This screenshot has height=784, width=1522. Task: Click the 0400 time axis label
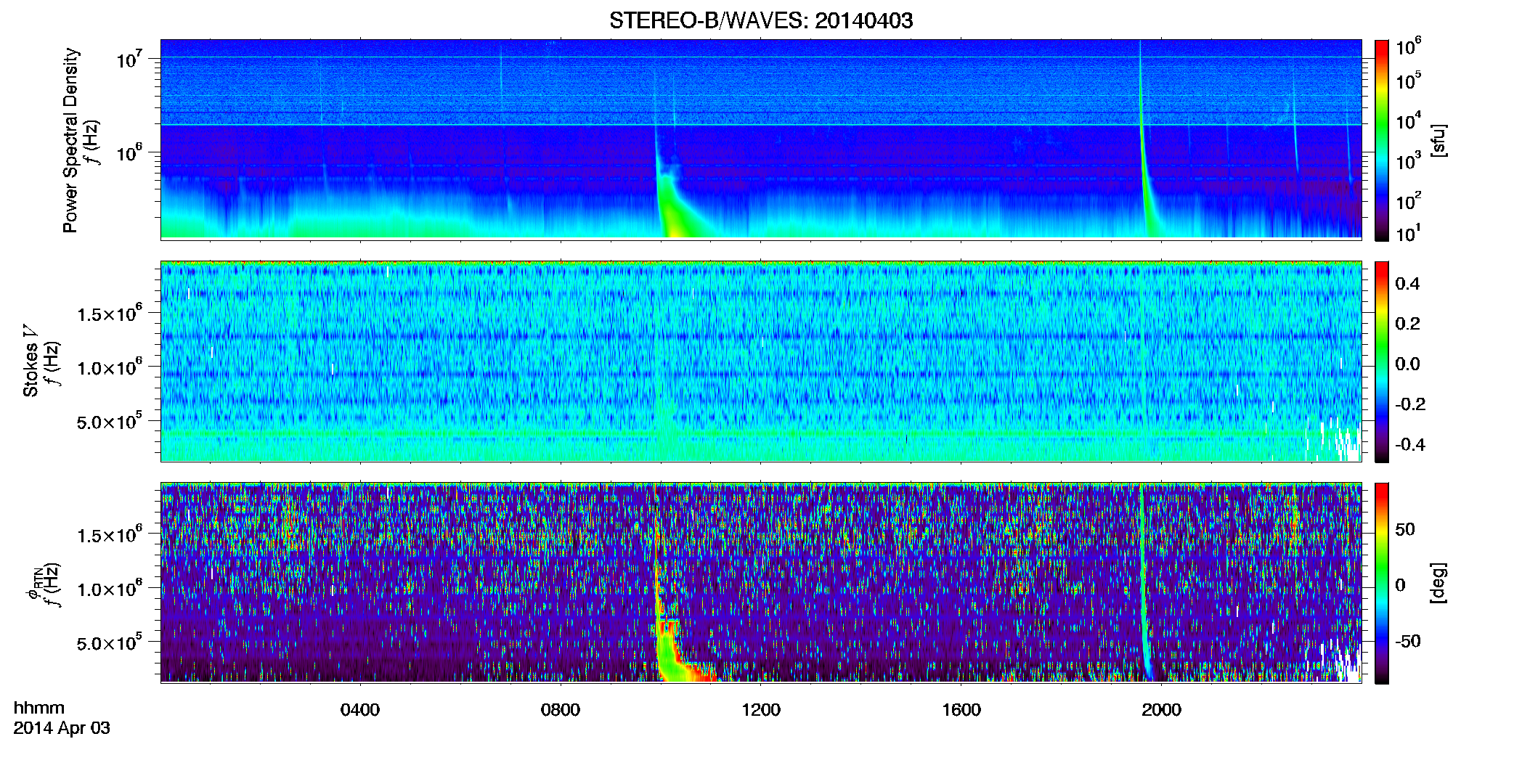click(360, 709)
